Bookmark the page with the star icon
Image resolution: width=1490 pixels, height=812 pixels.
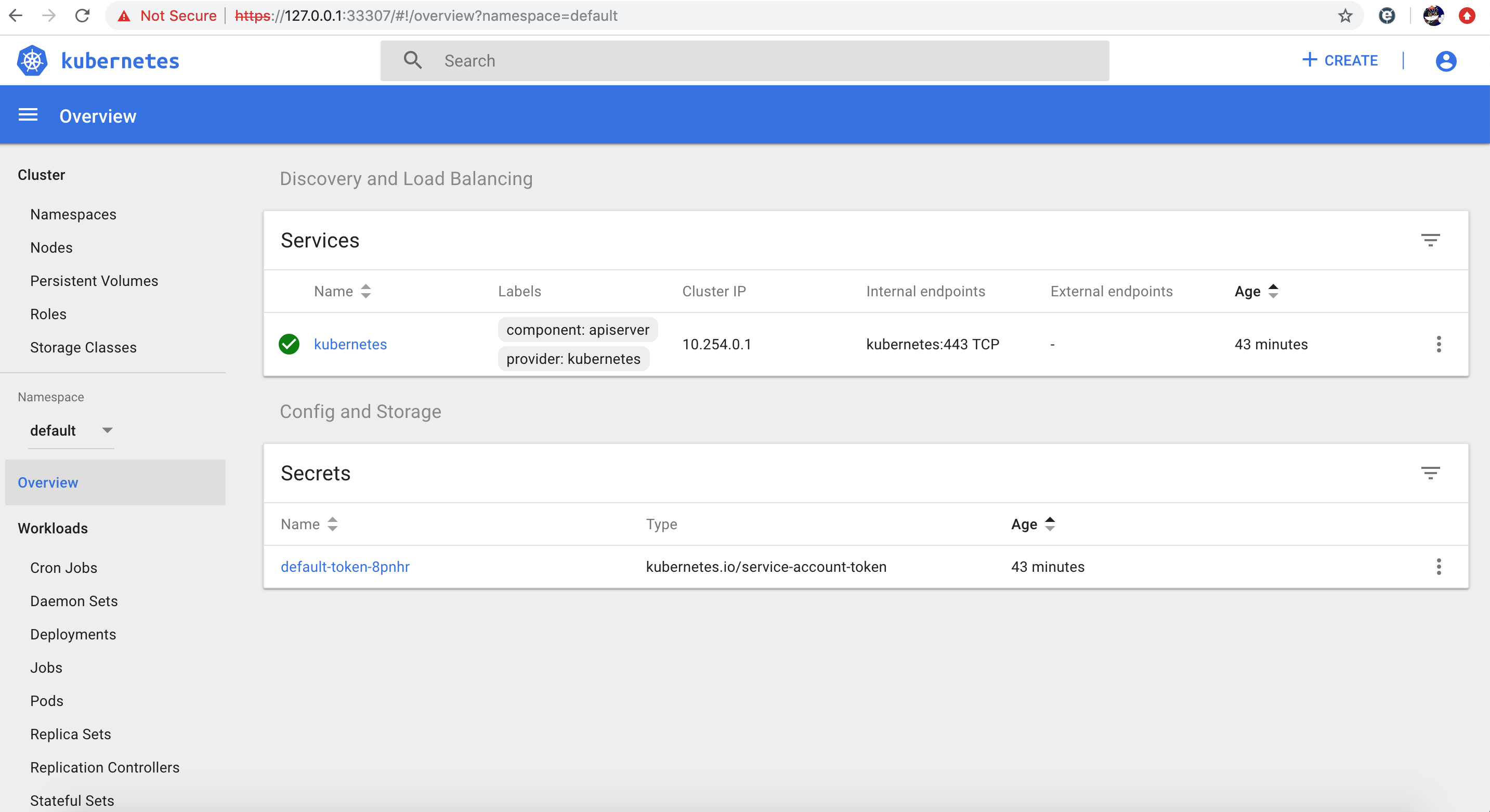[1345, 16]
